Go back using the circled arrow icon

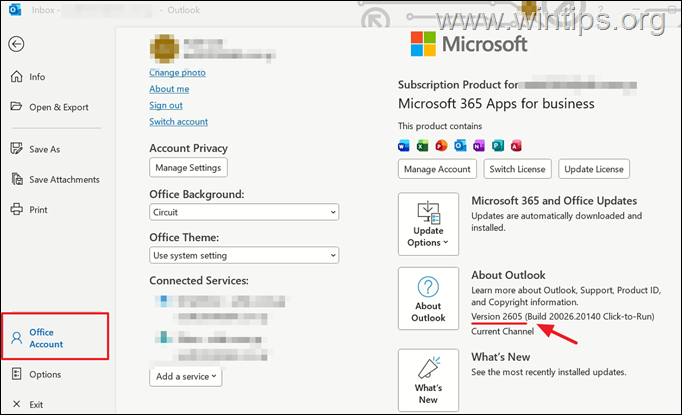[16, 44]
